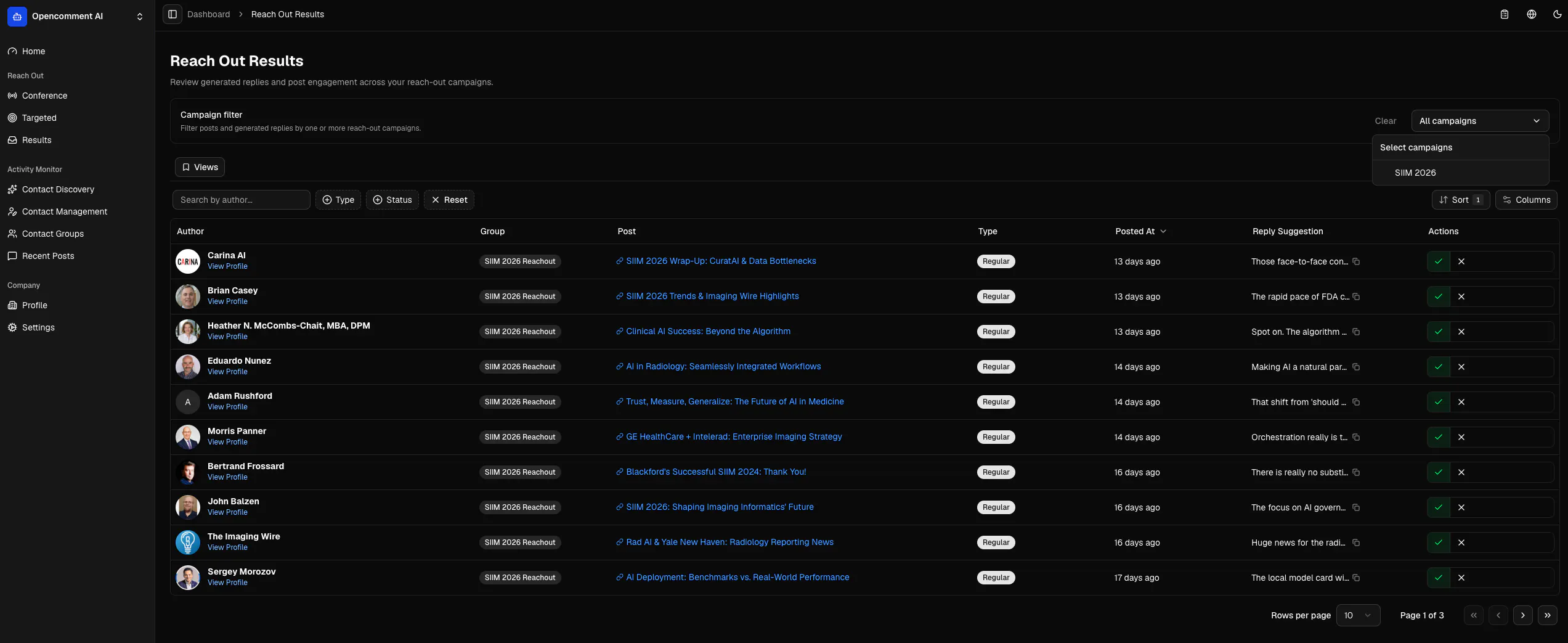Screen dimensions: 1568x643
Task: Copy reply 'The focus on AI govern…'
Action: coord(1356,507)
